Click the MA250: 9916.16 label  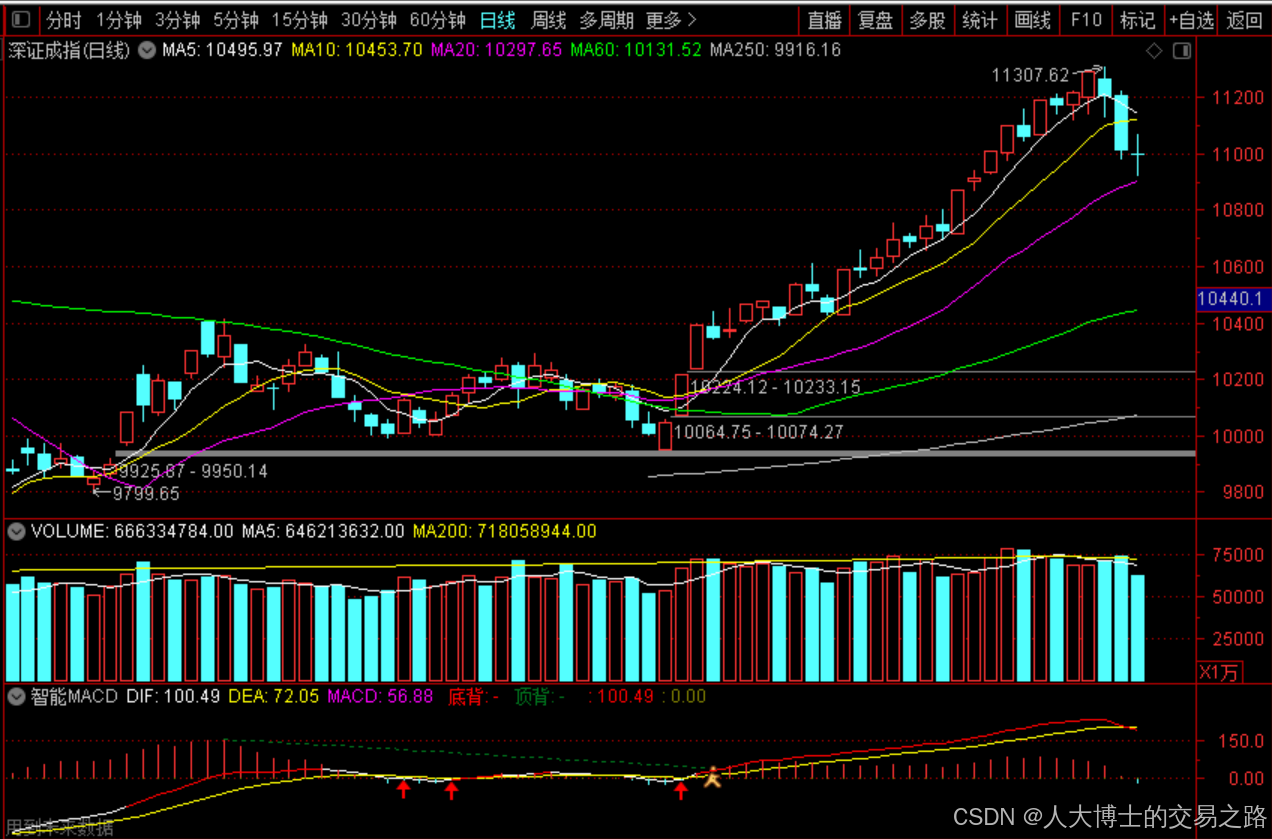[775, 50]
